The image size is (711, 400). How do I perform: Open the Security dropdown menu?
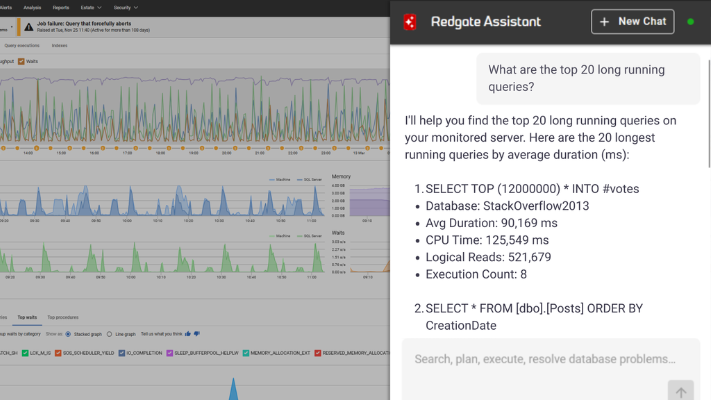[x=126, y=6]
